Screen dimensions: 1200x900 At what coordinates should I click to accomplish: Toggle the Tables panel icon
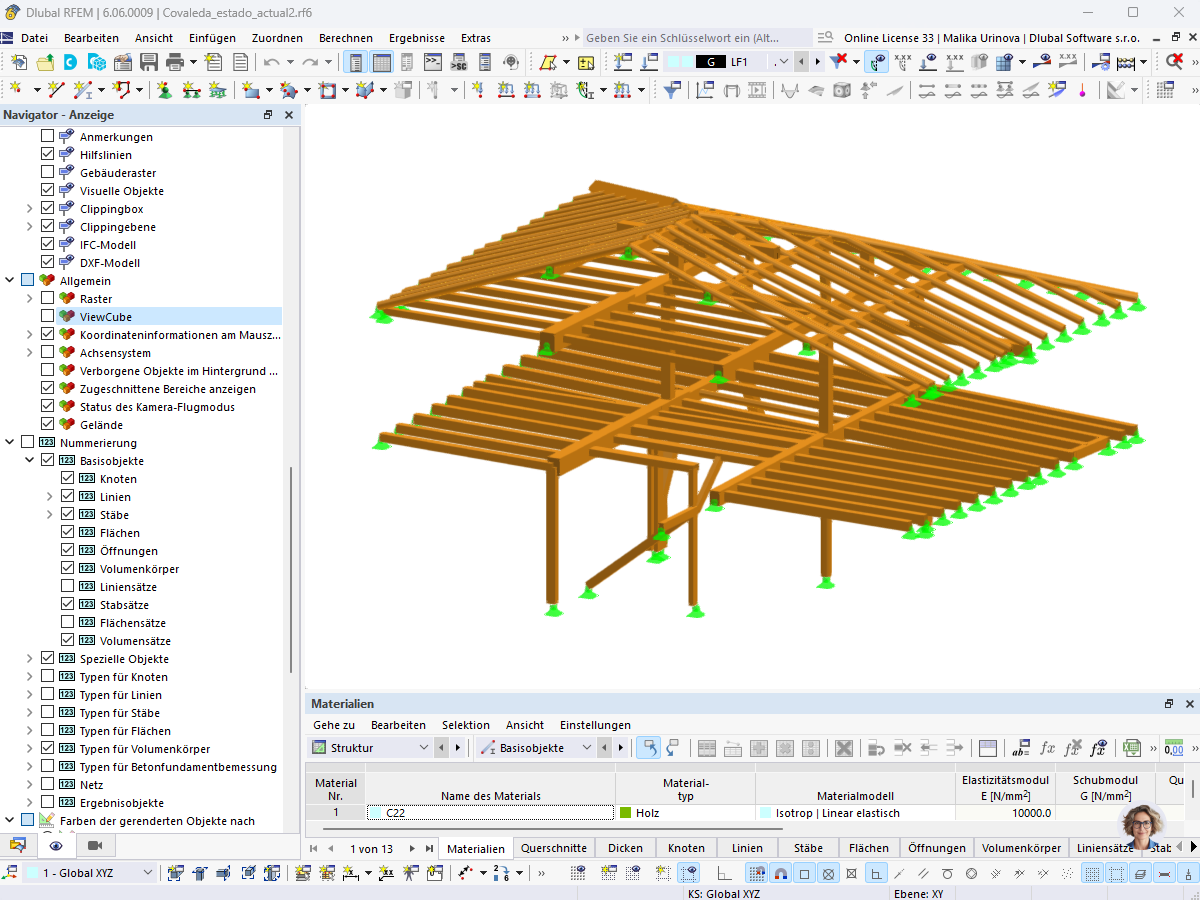[382, 62]
